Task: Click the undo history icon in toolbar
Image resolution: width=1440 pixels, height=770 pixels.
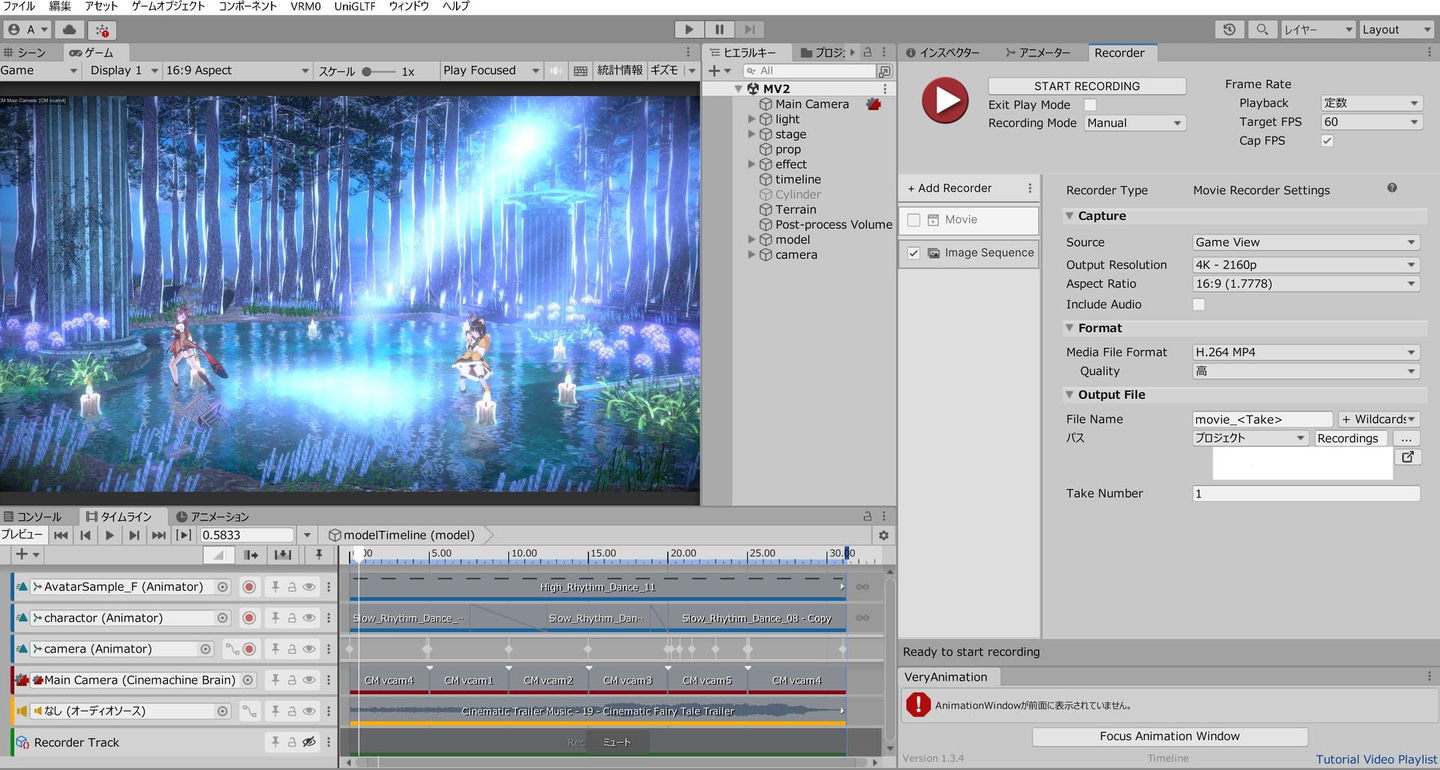Action: (x=1229, y=30)
